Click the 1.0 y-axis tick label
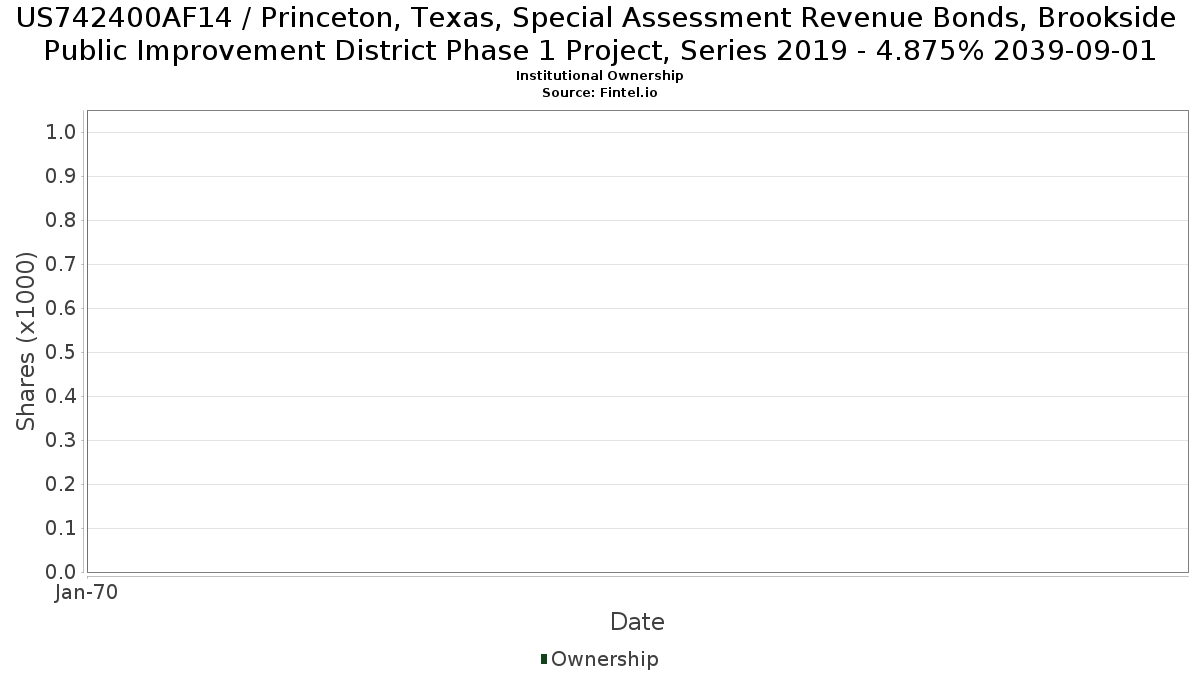Image resolution: width=1200 pixels, height=675 pixels. tap(61, 133)
